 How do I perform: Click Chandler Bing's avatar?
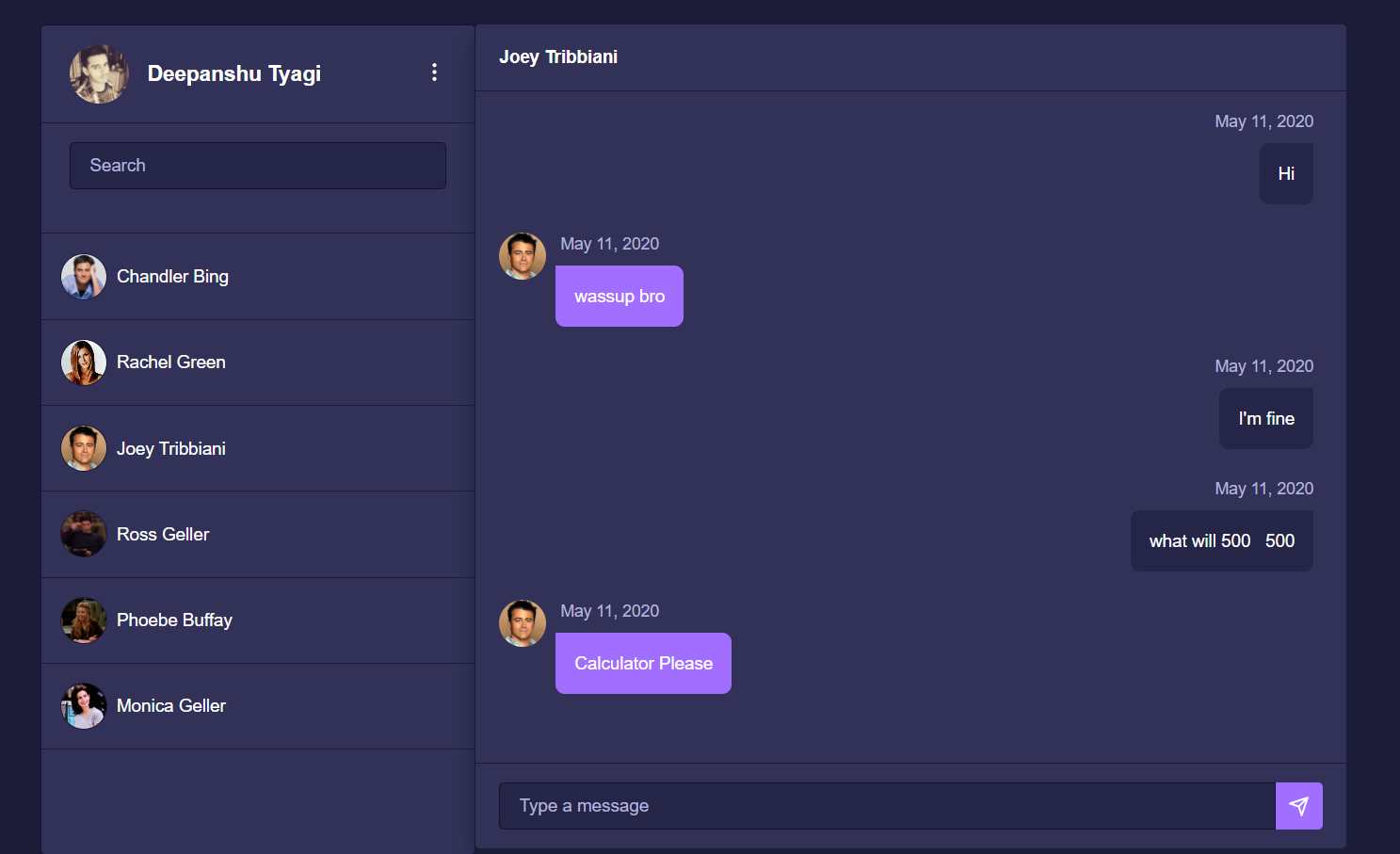84,276
